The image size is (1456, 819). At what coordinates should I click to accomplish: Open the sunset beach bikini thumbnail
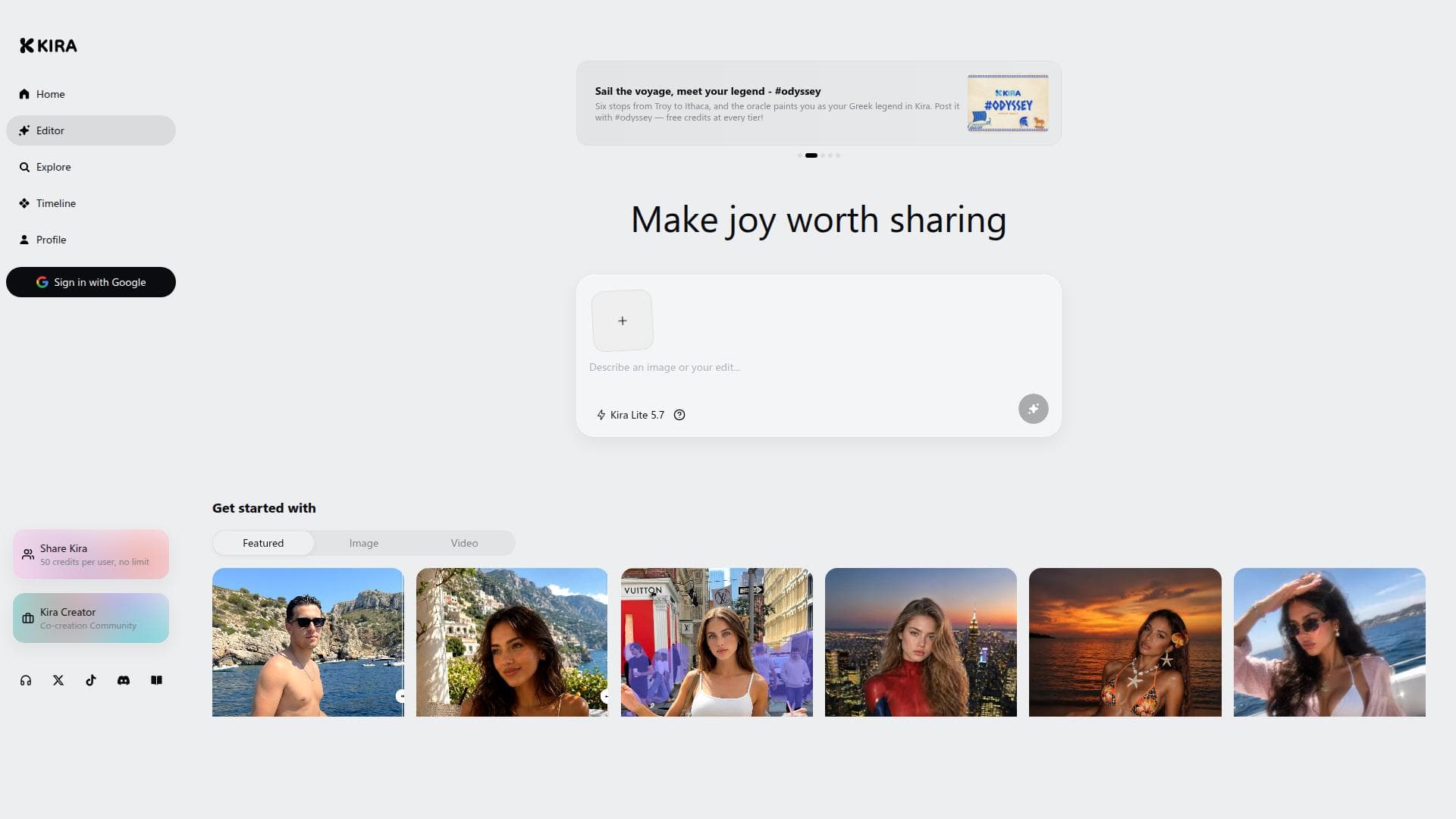[1125, 642]
